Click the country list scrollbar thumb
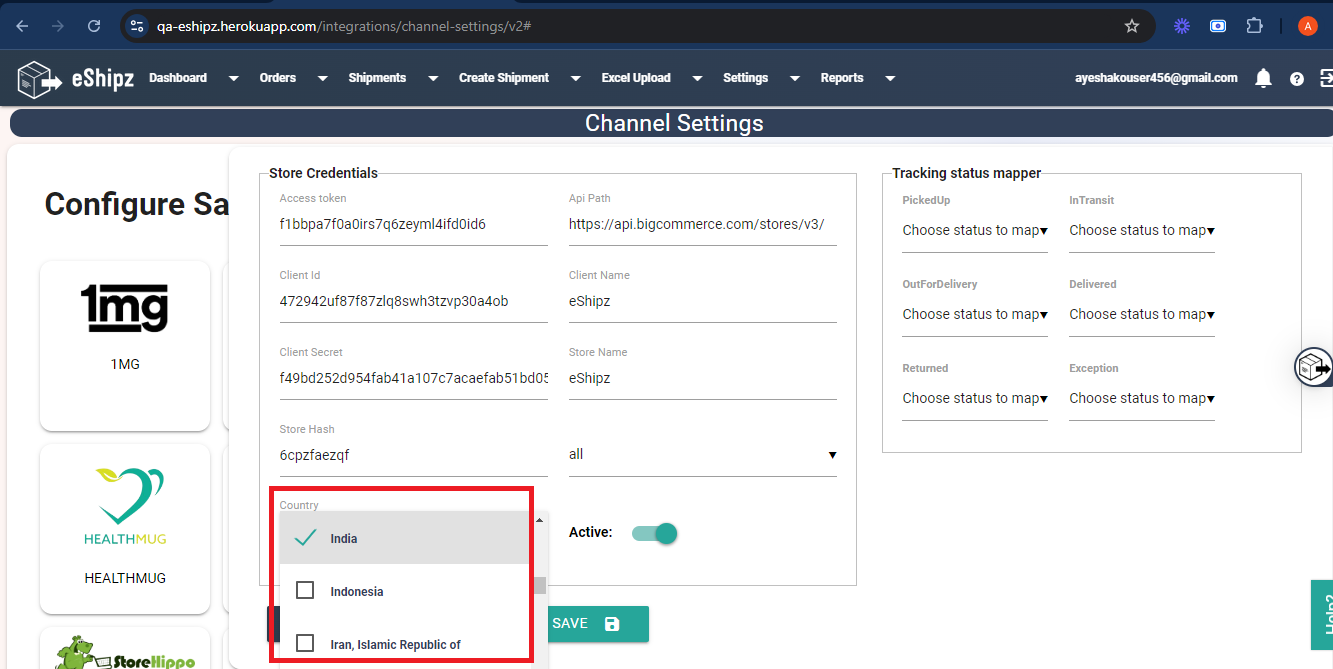The height and width of the screenshot is (669, 1333). coord(540,586)
